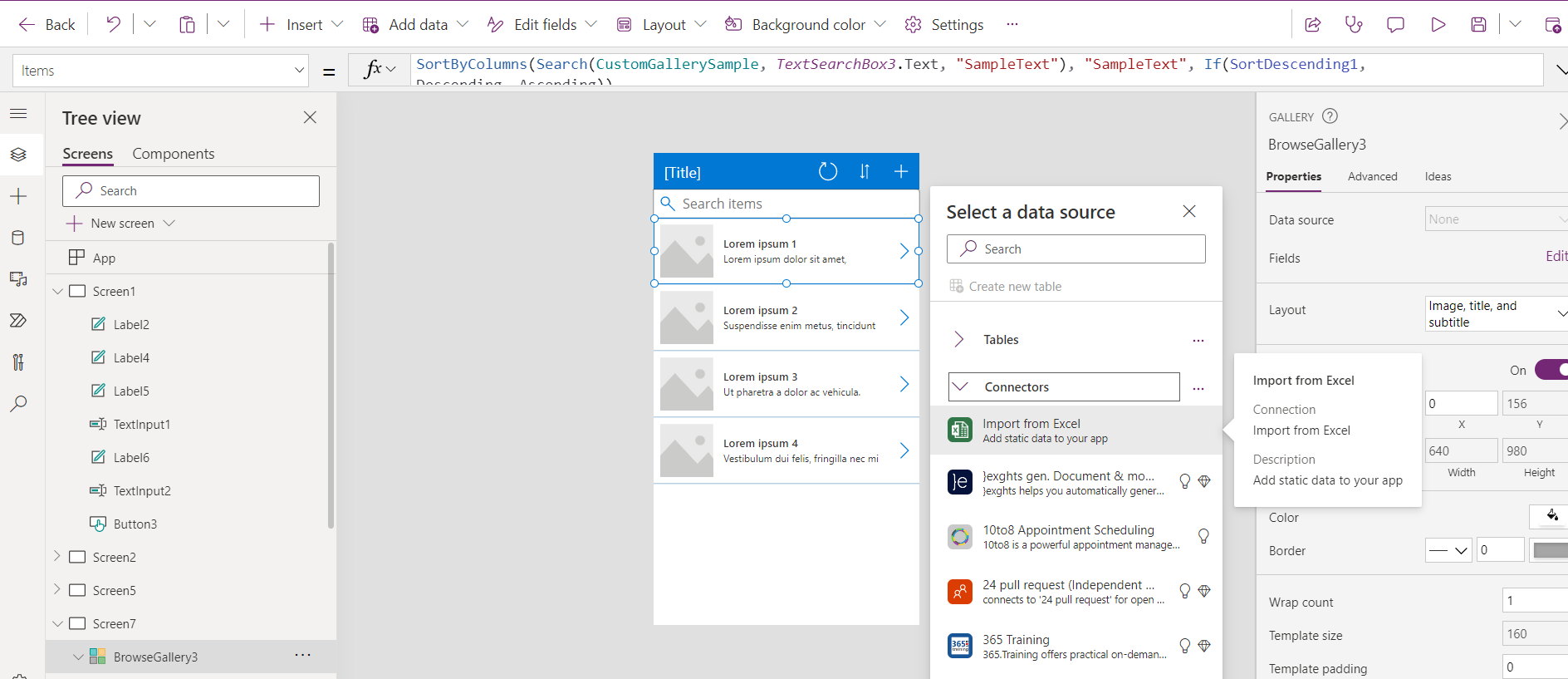1568x679 pixels.
Task: Collapse the Connectors section
Action: coord(961,386)
